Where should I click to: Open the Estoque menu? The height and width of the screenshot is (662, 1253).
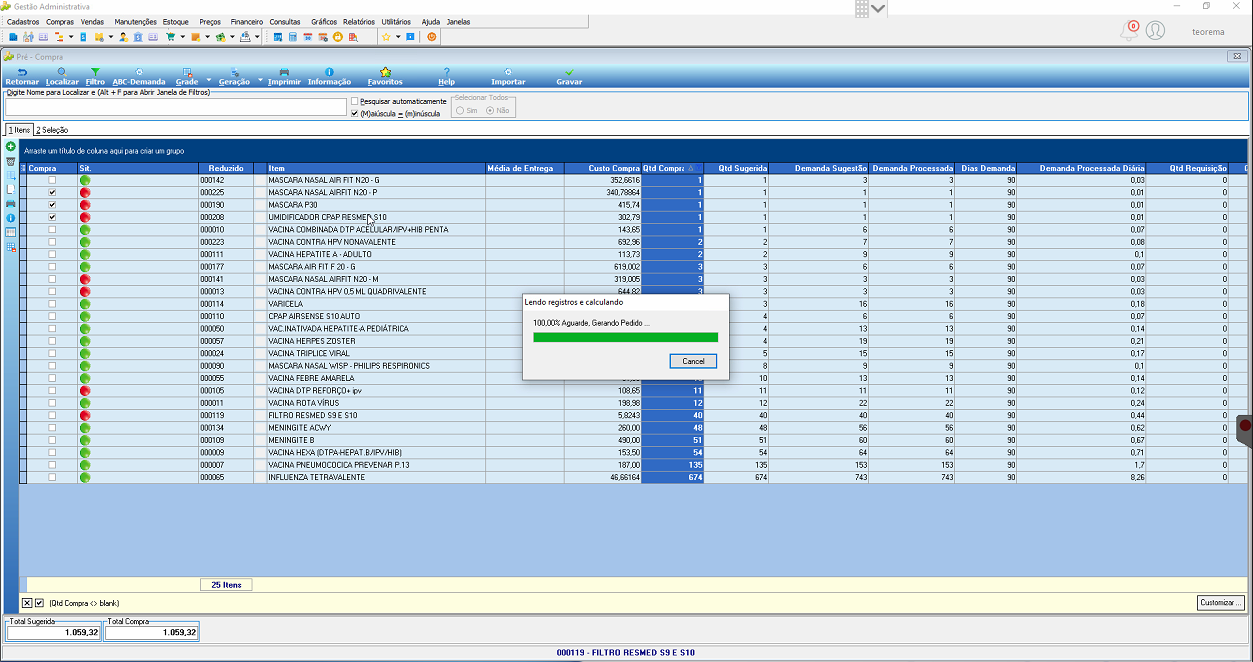click(175, 21)
